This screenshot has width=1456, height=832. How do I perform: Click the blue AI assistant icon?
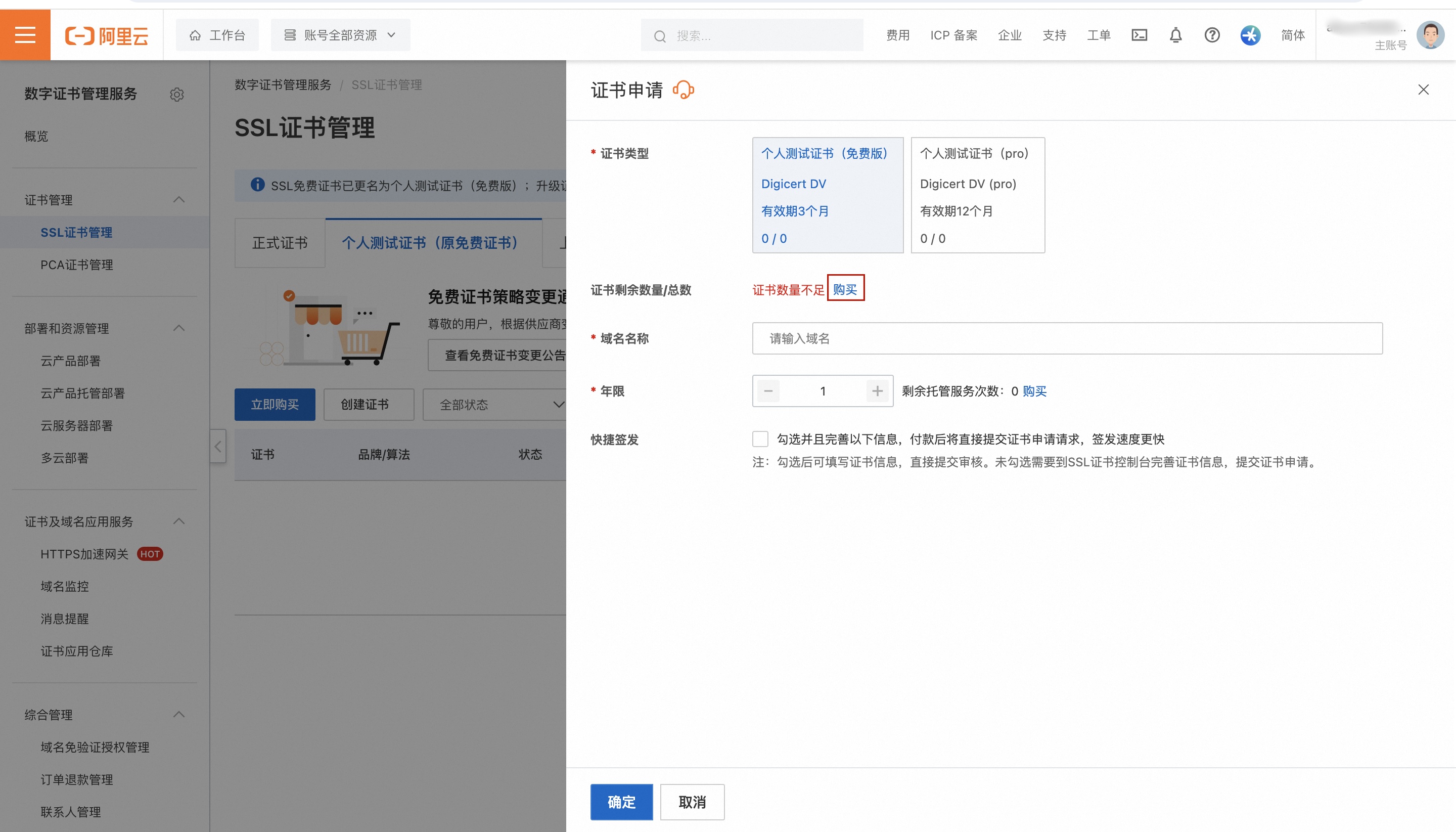[1250, 35]
